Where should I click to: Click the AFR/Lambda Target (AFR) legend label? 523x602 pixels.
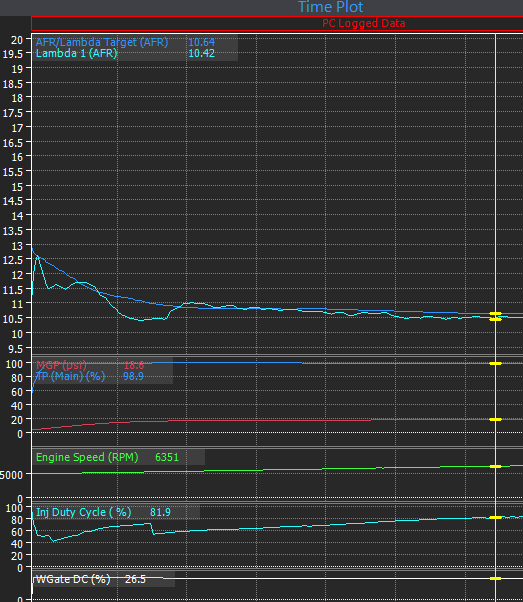point(102,42)
